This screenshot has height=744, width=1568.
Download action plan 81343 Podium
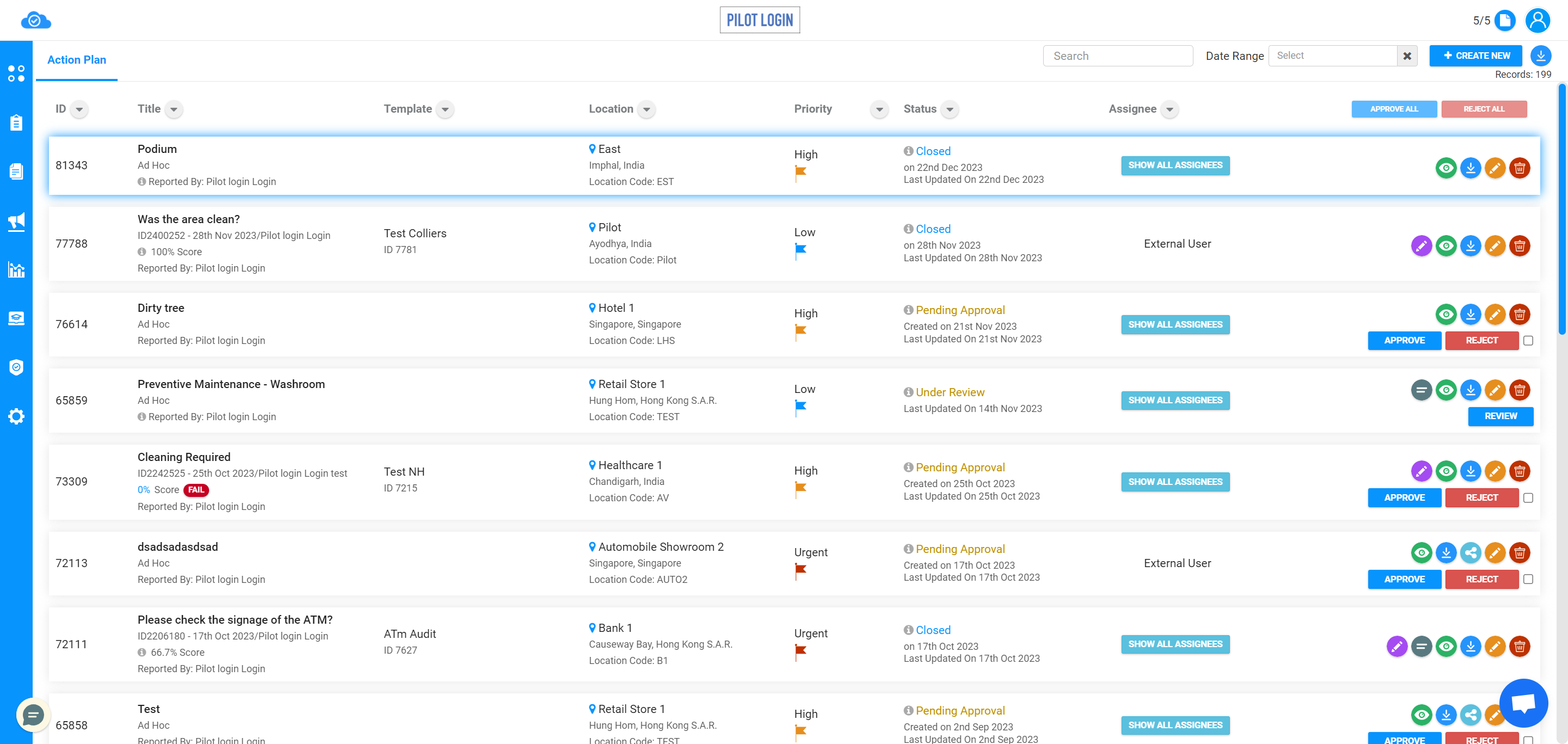pos(1470,168)
